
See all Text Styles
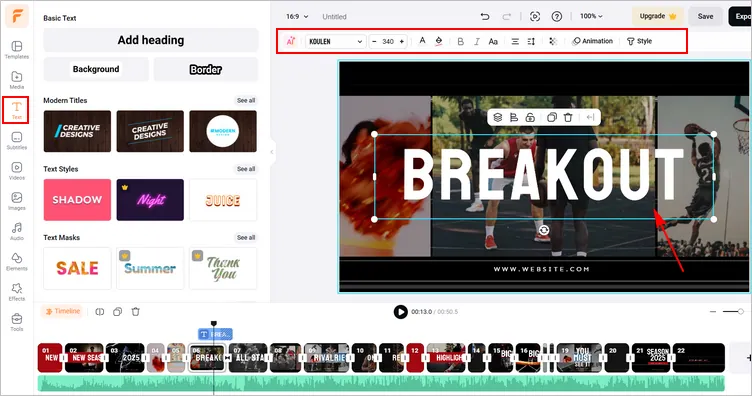coord(246,169)
